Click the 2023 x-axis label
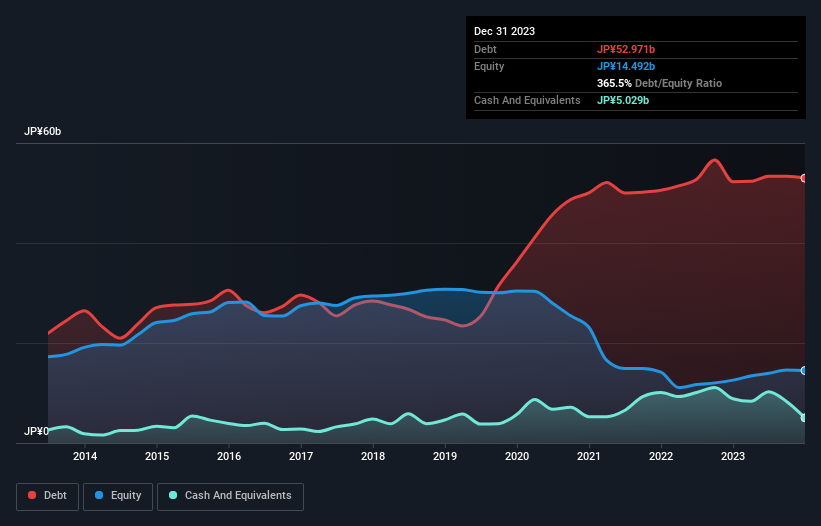 [733, 456]
